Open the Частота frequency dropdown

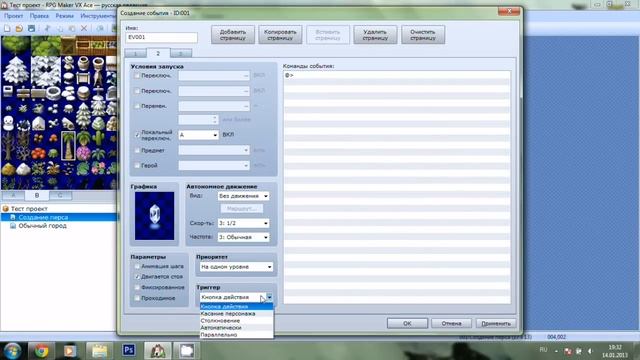(x=243, y=237)
